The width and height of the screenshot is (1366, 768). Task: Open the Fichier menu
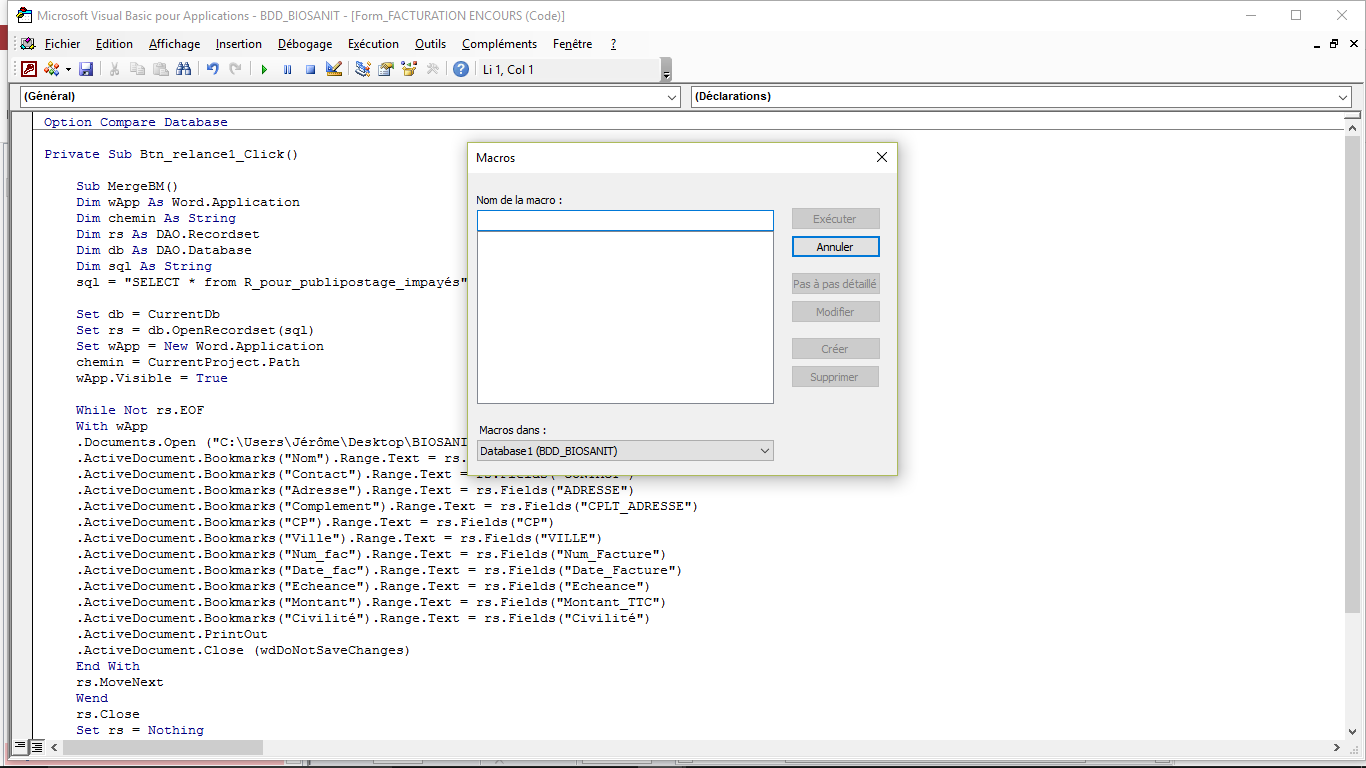(x=62, y=44)
